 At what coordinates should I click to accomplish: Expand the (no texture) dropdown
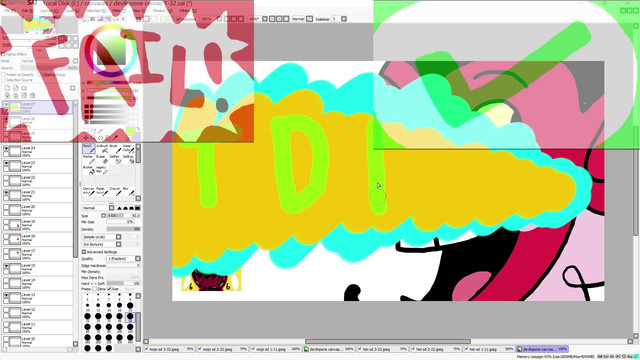[x=102, y=244]
